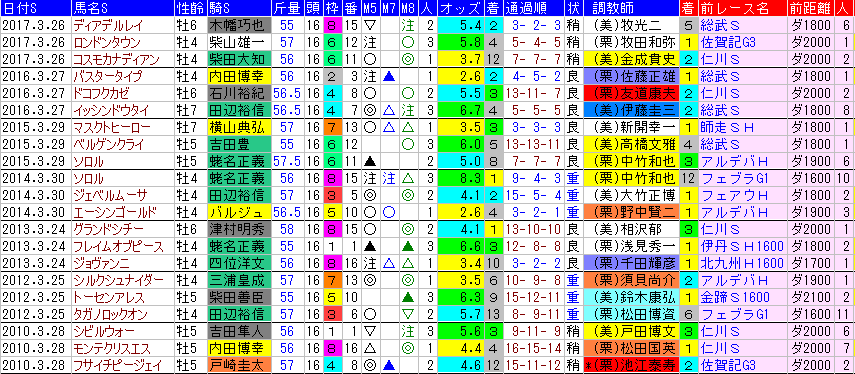Select jockey cell 柴田大知
This screenshot has width=855, height=374.
point(239,59)
